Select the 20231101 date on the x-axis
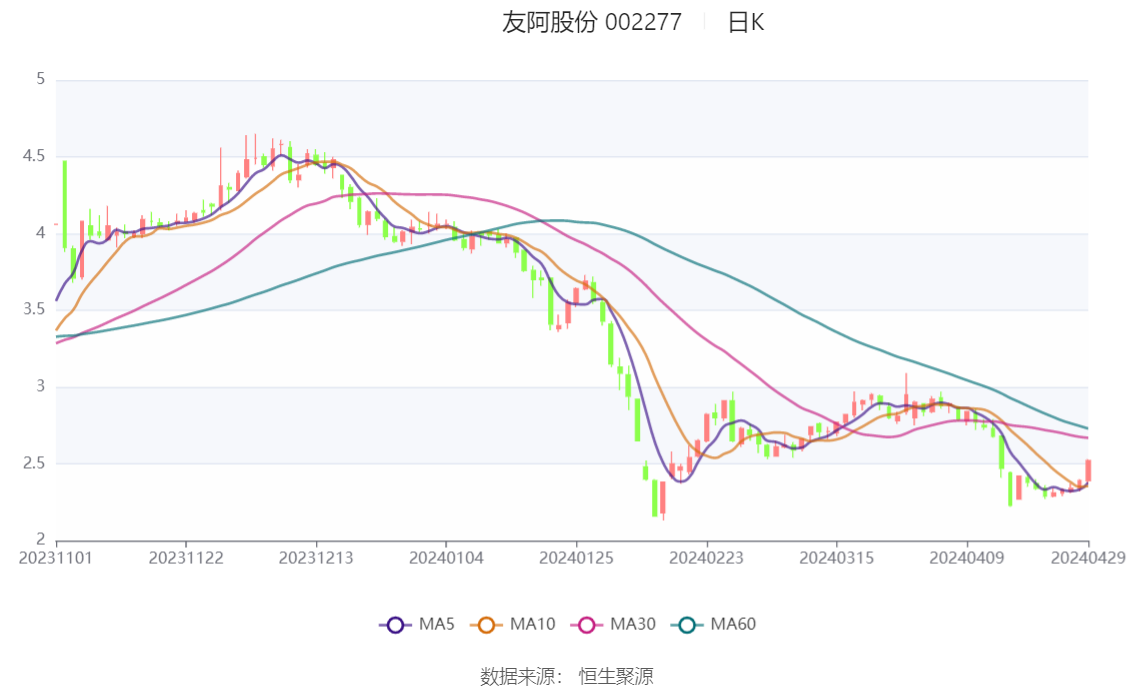1134x689 pixels. tap(56, 557)
